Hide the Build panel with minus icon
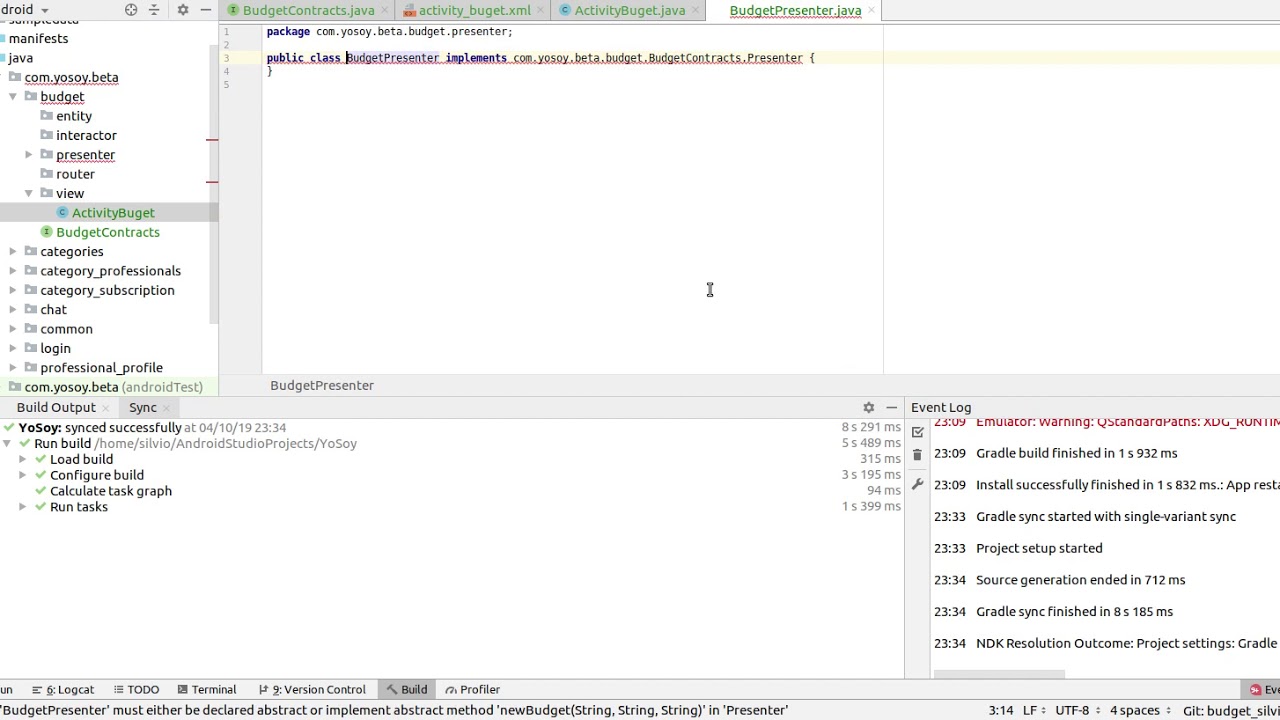Screen dimensions: 1280x720 pyautogui.click(x=892, y=408)
